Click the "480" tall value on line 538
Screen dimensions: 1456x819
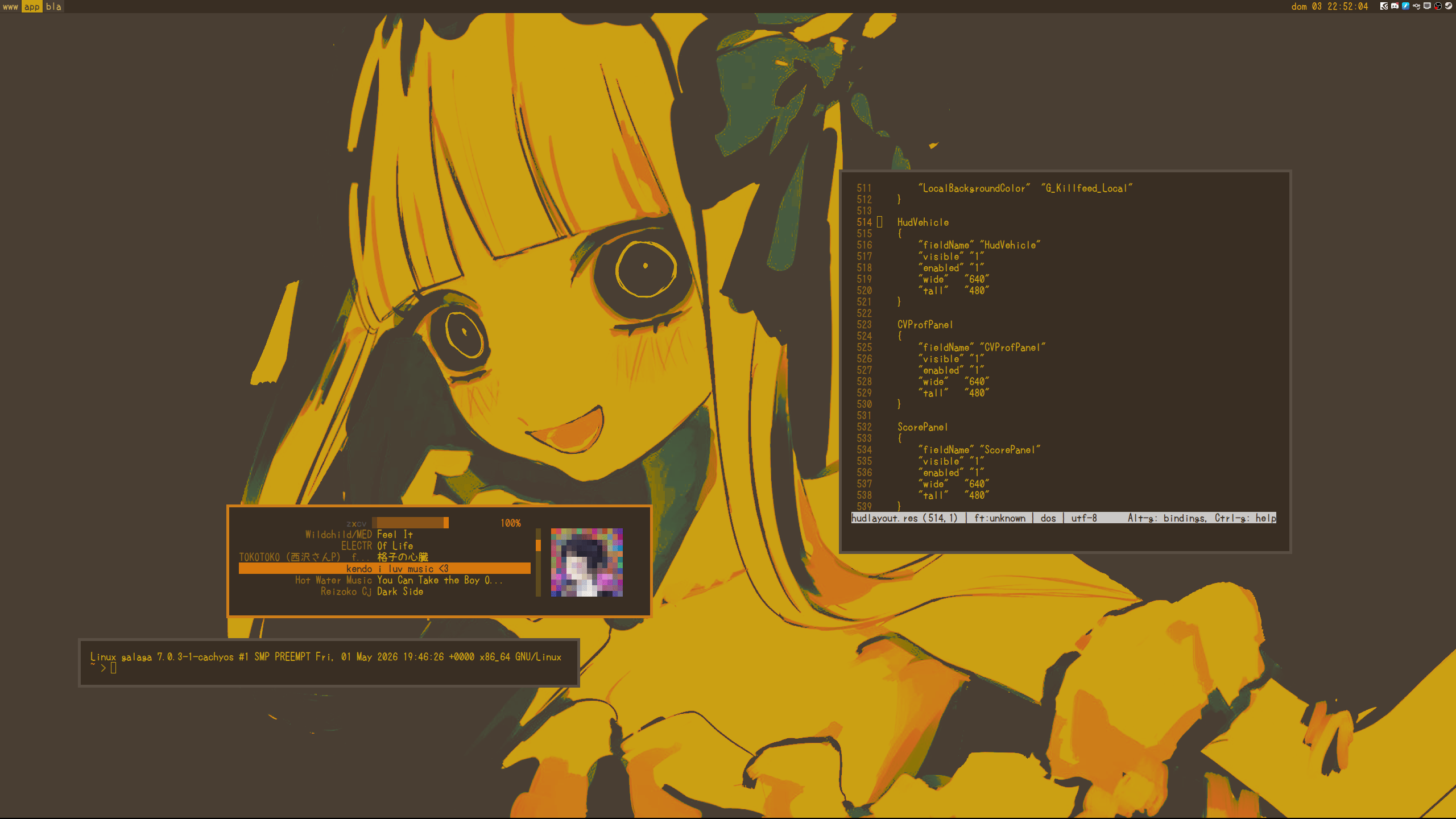(977, 495)
